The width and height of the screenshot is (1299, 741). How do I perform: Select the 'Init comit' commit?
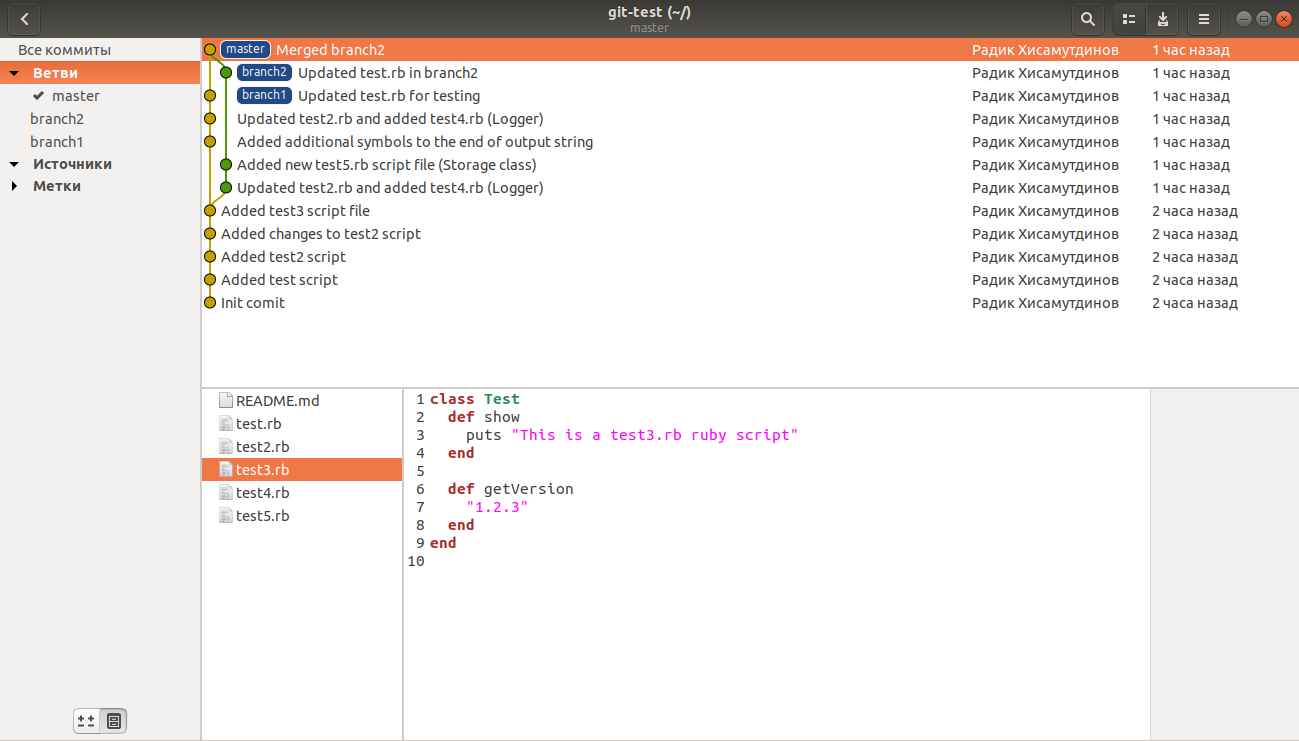coord(253,303)
